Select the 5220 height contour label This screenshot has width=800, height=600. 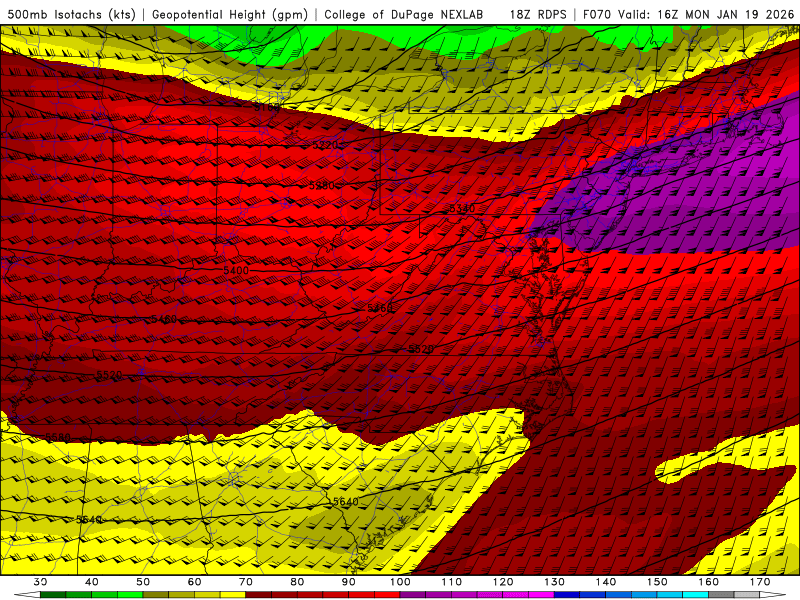click(326, 145)
